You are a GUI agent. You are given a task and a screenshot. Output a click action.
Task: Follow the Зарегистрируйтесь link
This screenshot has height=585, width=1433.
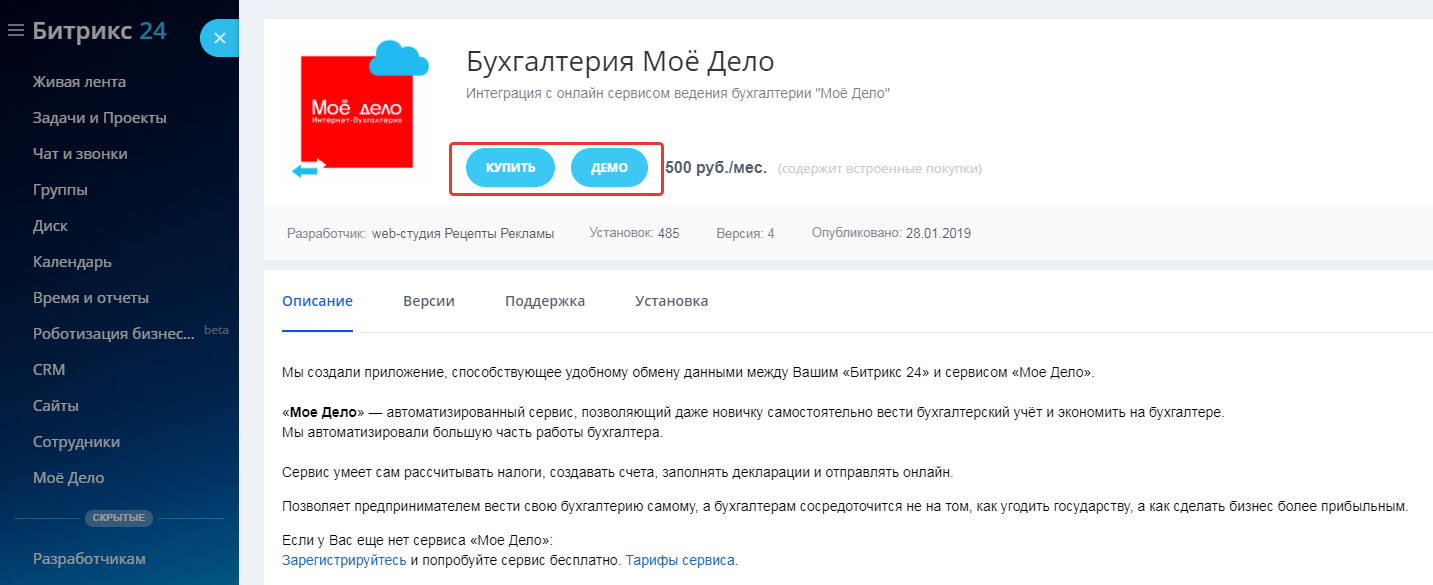pyautogui.click(x=344, y=560)
